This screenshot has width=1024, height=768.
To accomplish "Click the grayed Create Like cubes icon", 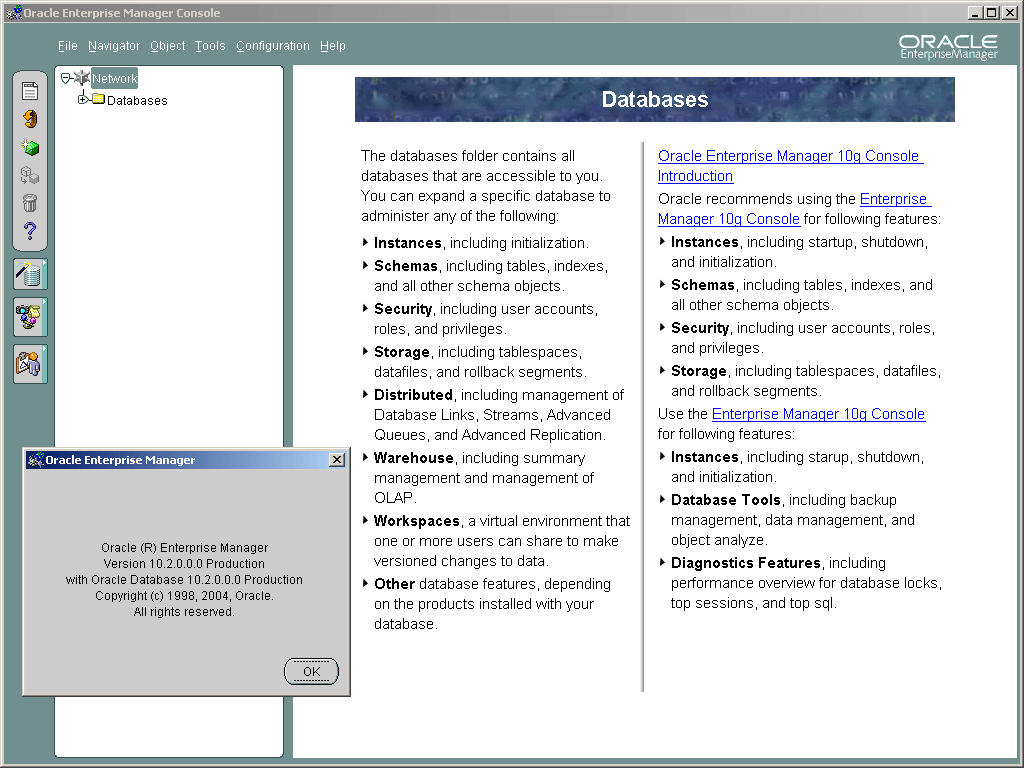I will [x=30, y=175].
